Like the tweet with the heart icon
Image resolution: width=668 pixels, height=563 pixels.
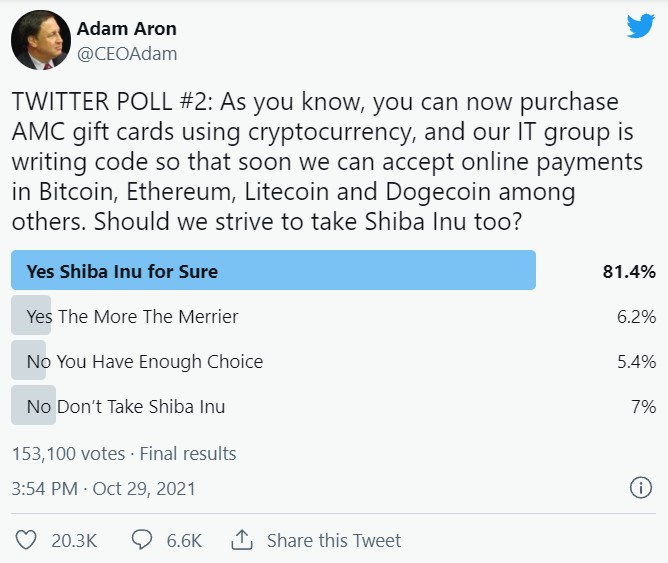tap(25, 540)
